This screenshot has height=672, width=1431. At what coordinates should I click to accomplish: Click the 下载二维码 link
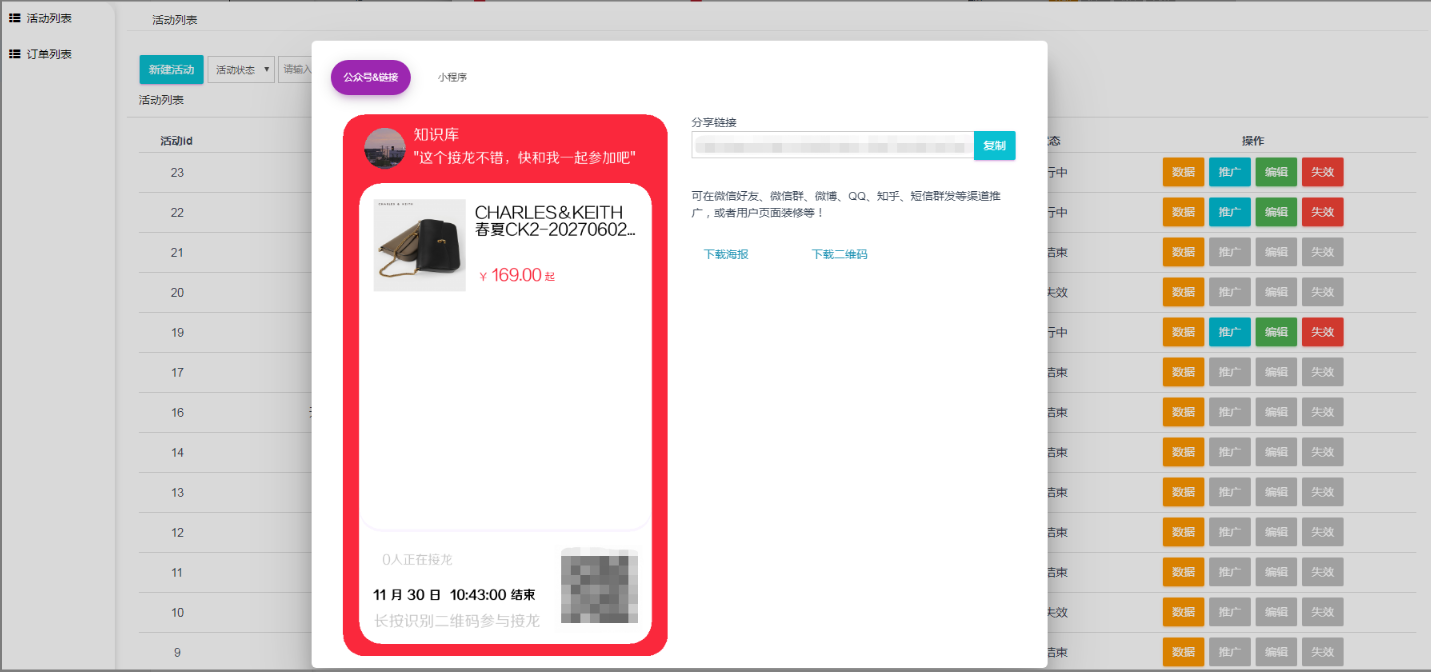[x=839, y=254]
